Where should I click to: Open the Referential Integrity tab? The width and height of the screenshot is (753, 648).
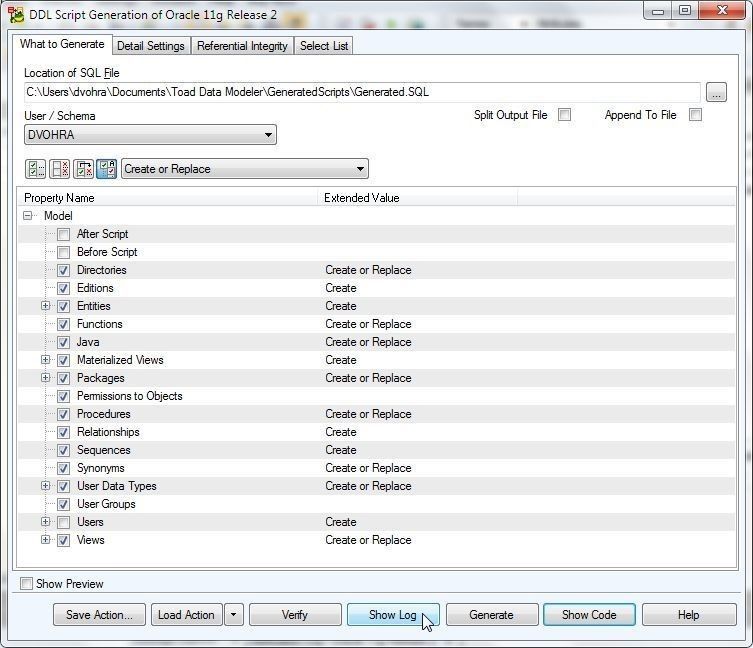[x=242, y=46]
